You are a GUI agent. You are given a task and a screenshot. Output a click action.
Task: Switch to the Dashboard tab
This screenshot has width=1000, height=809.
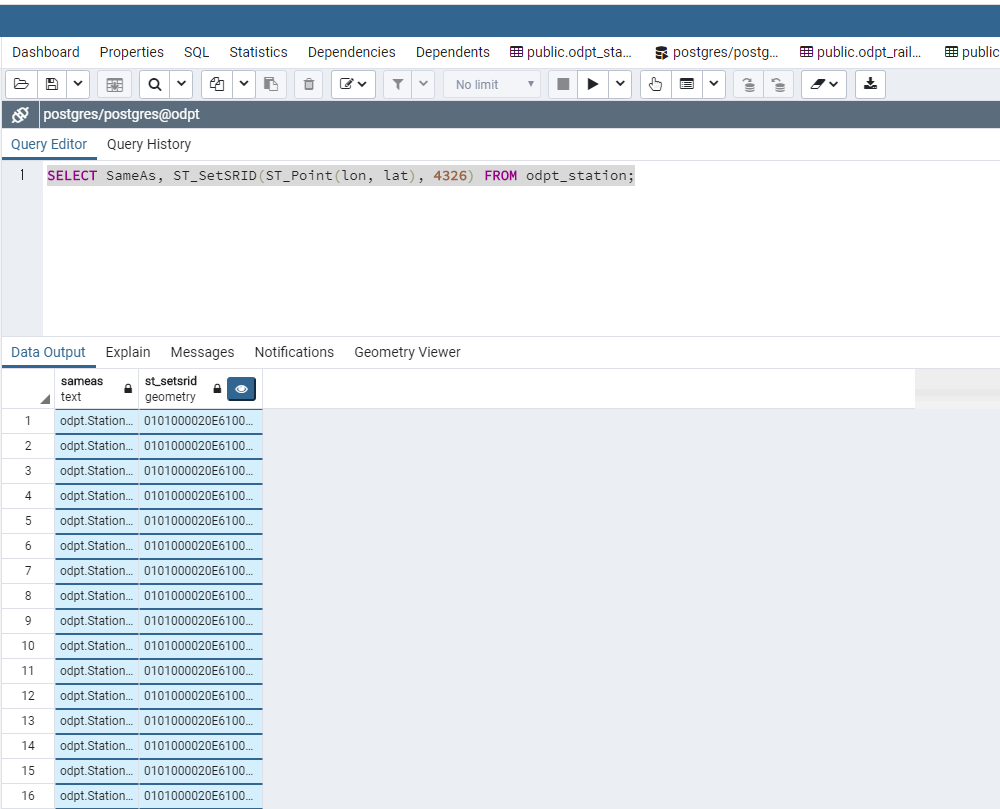[46, 52]
